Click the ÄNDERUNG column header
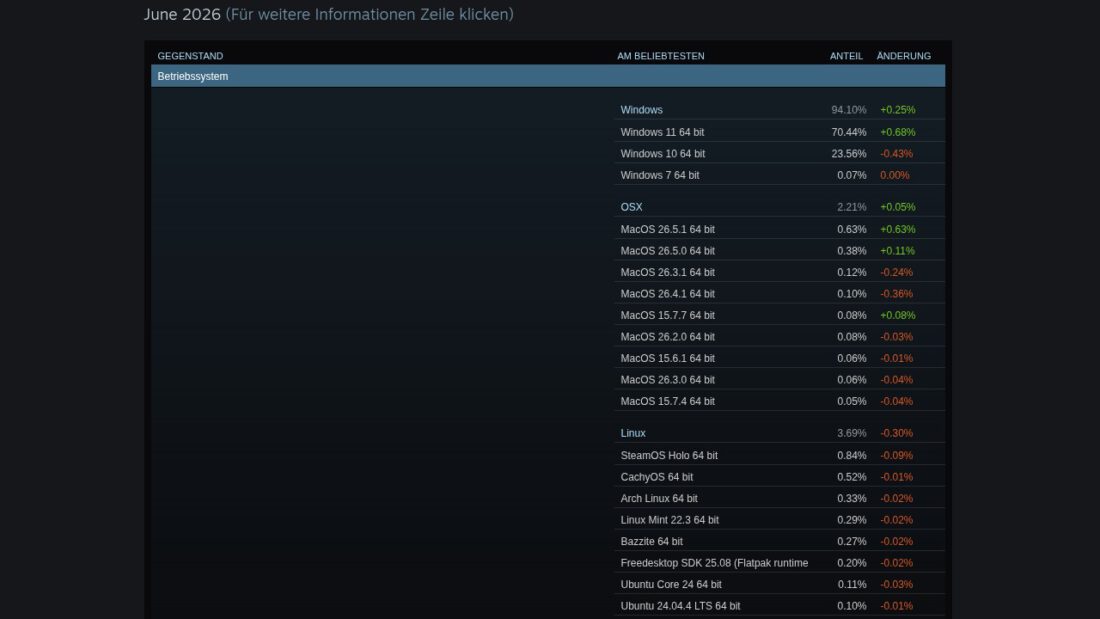The image size is (1100, 619). click(x=904, y=56)
